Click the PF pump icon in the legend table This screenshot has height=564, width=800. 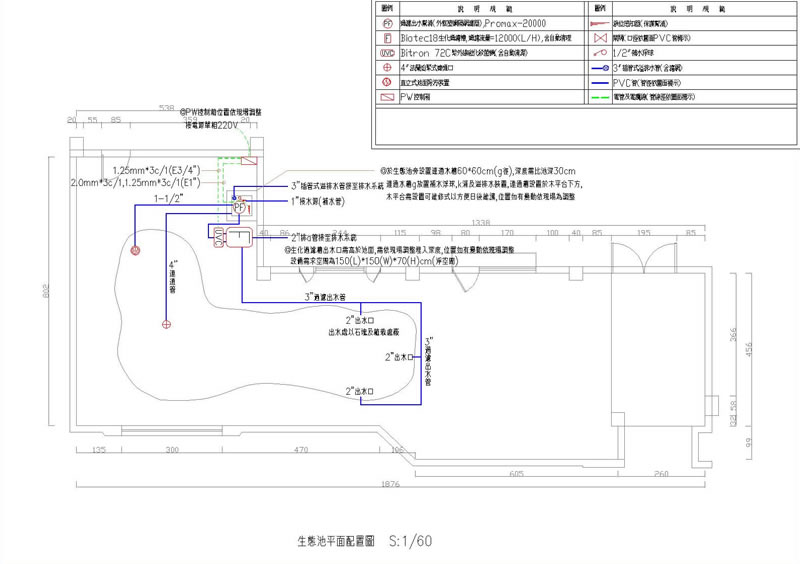[x=388, y=23]
